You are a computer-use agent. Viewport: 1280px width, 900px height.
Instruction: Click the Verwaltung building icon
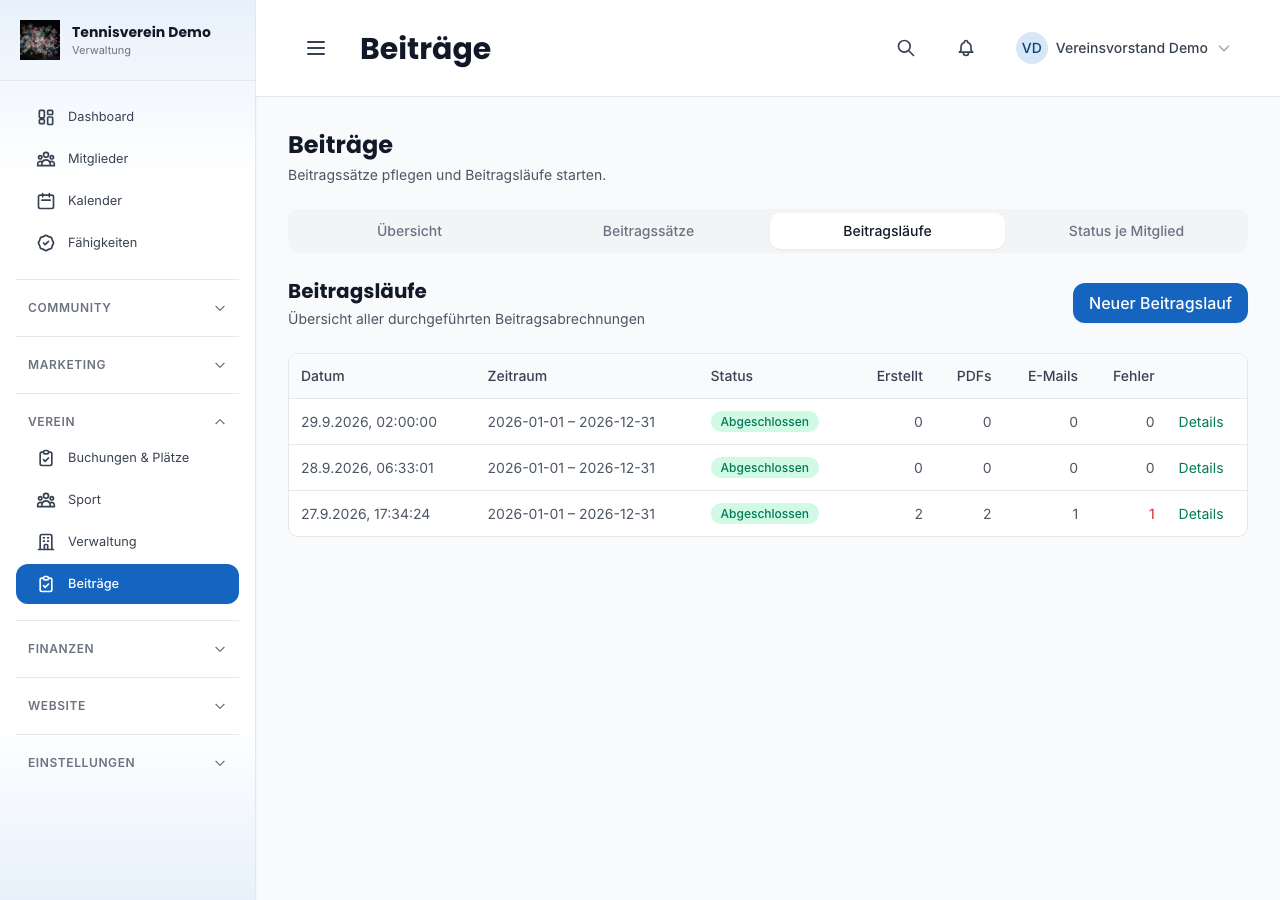[x=46, y=542]
